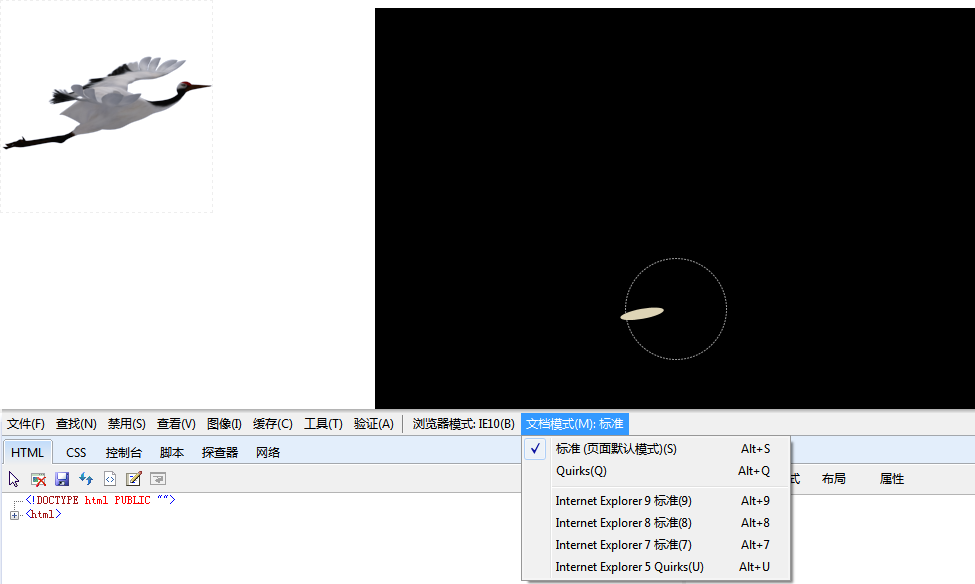Viewport: 975px width, 584px height.
Task: Open the 验证(A) menu
Action: click(x=373, y=424)
